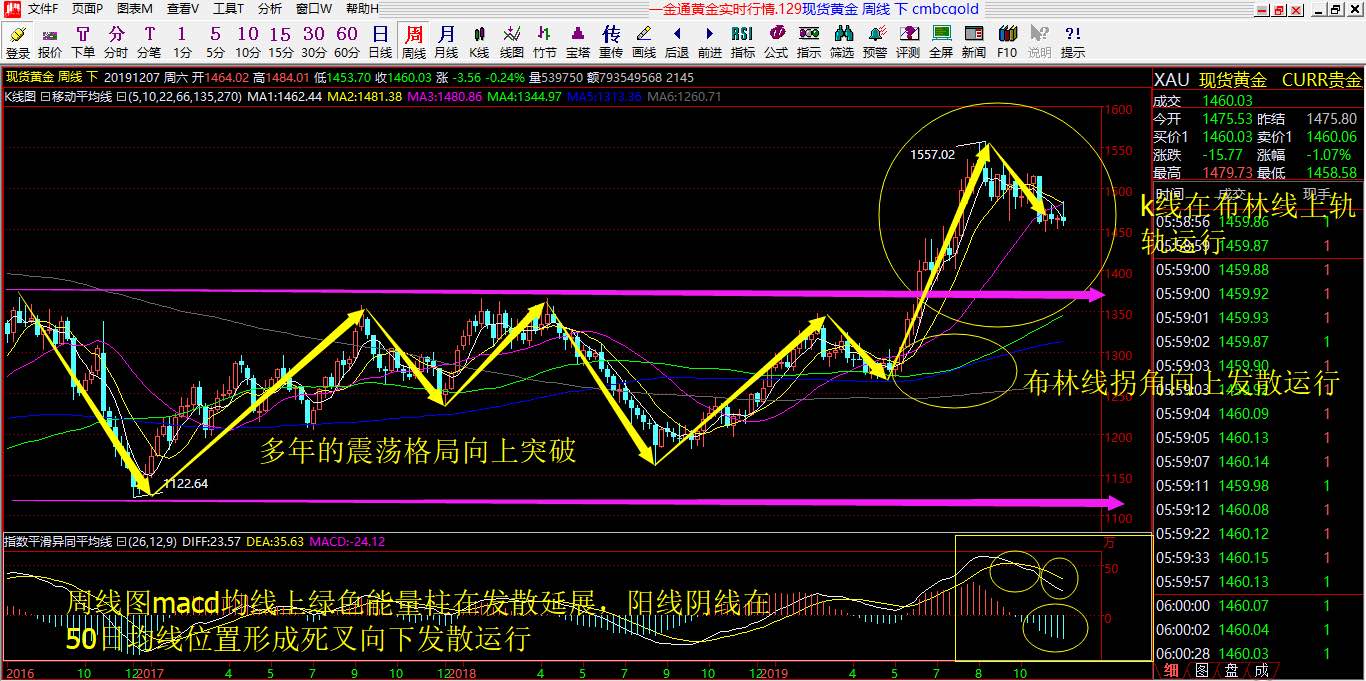Select the 5分 five-minute period
This screenshot has height=681, width=1366.
pos(215,42)
